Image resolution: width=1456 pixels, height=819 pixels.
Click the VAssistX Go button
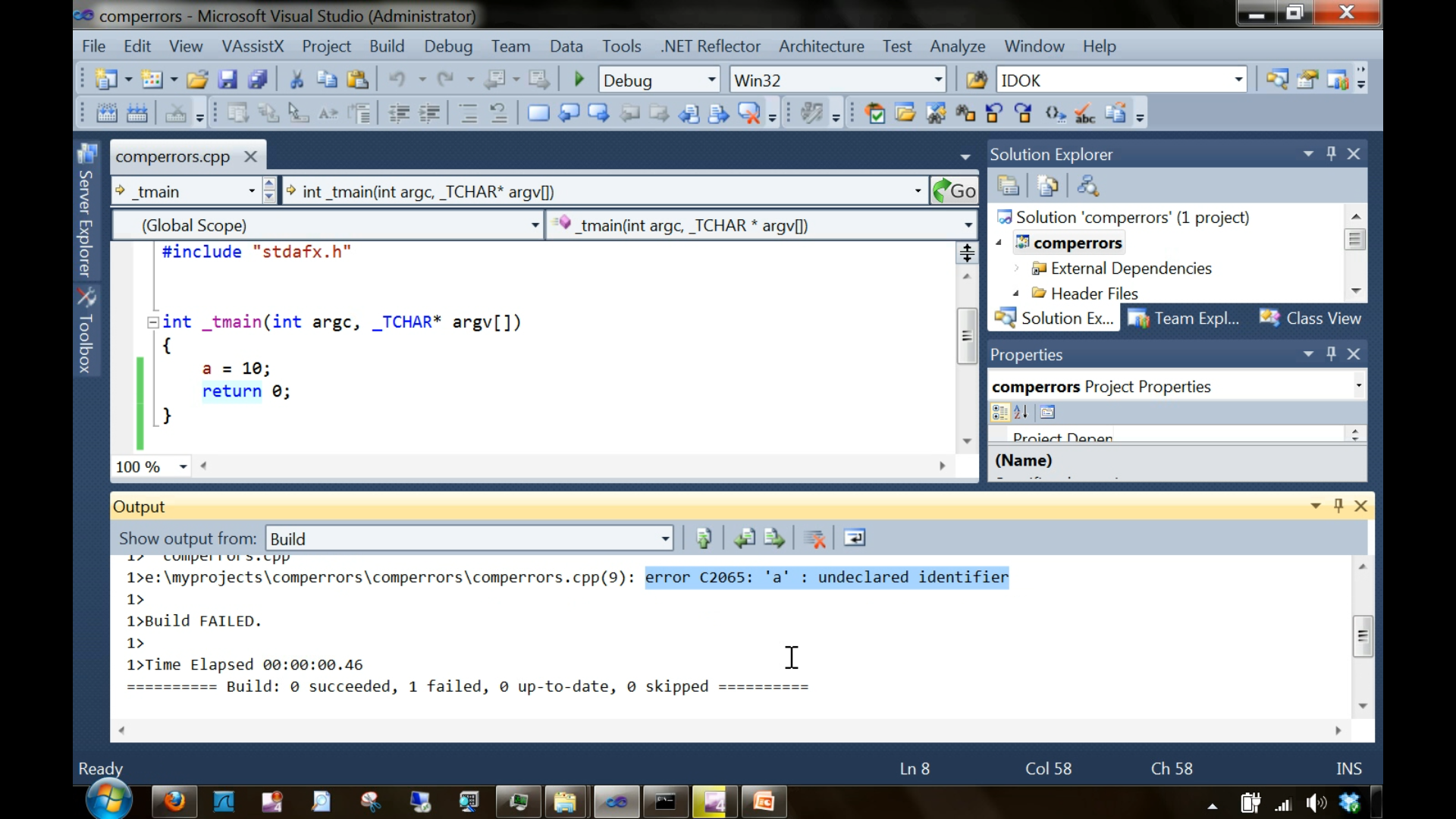[955, 191]
